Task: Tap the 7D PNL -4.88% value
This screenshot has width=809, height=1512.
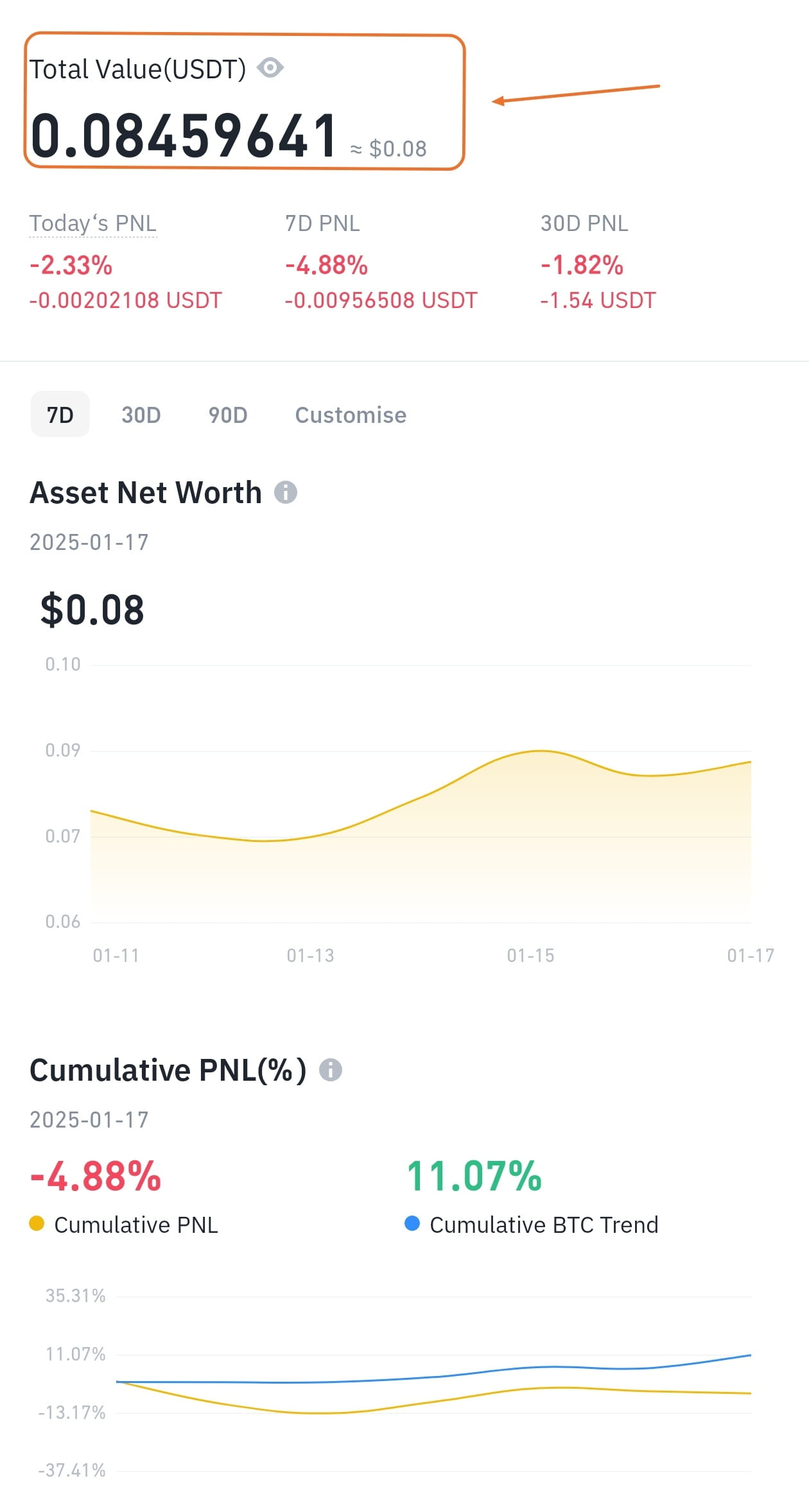Action: click(327, 265)
